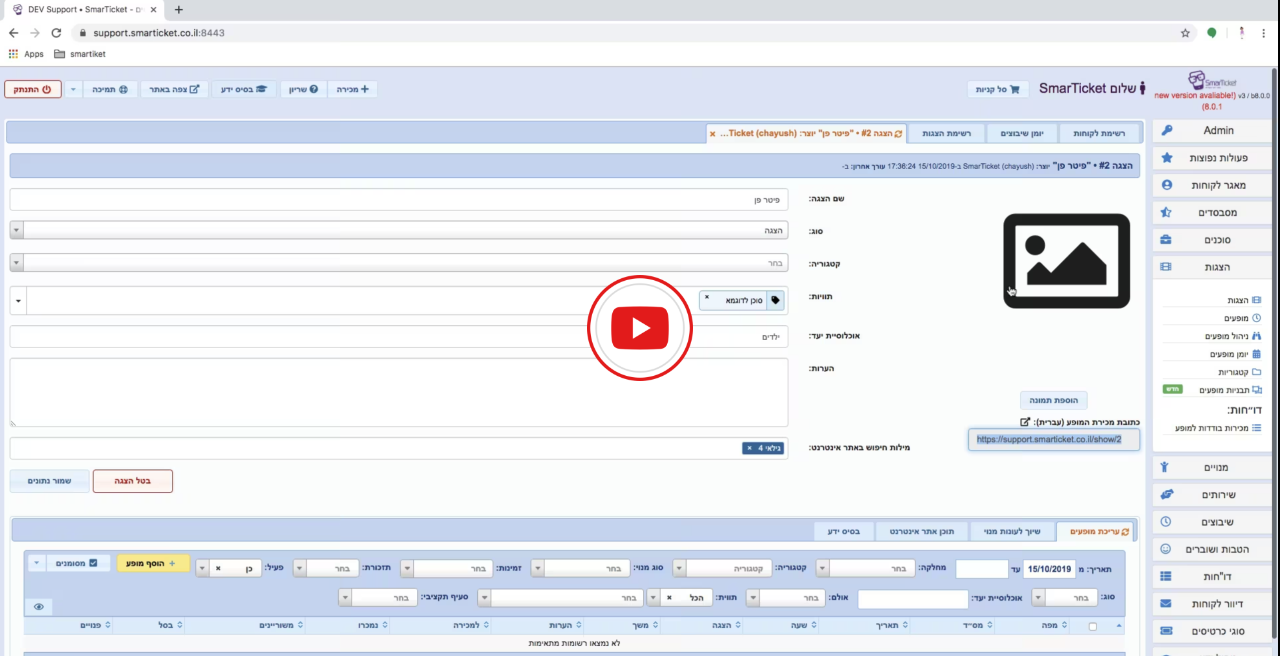1280x656 pixels.
Task: Switch to עריכת מופעים tab
Action: pyautogui.click(x=1095, y=530)
